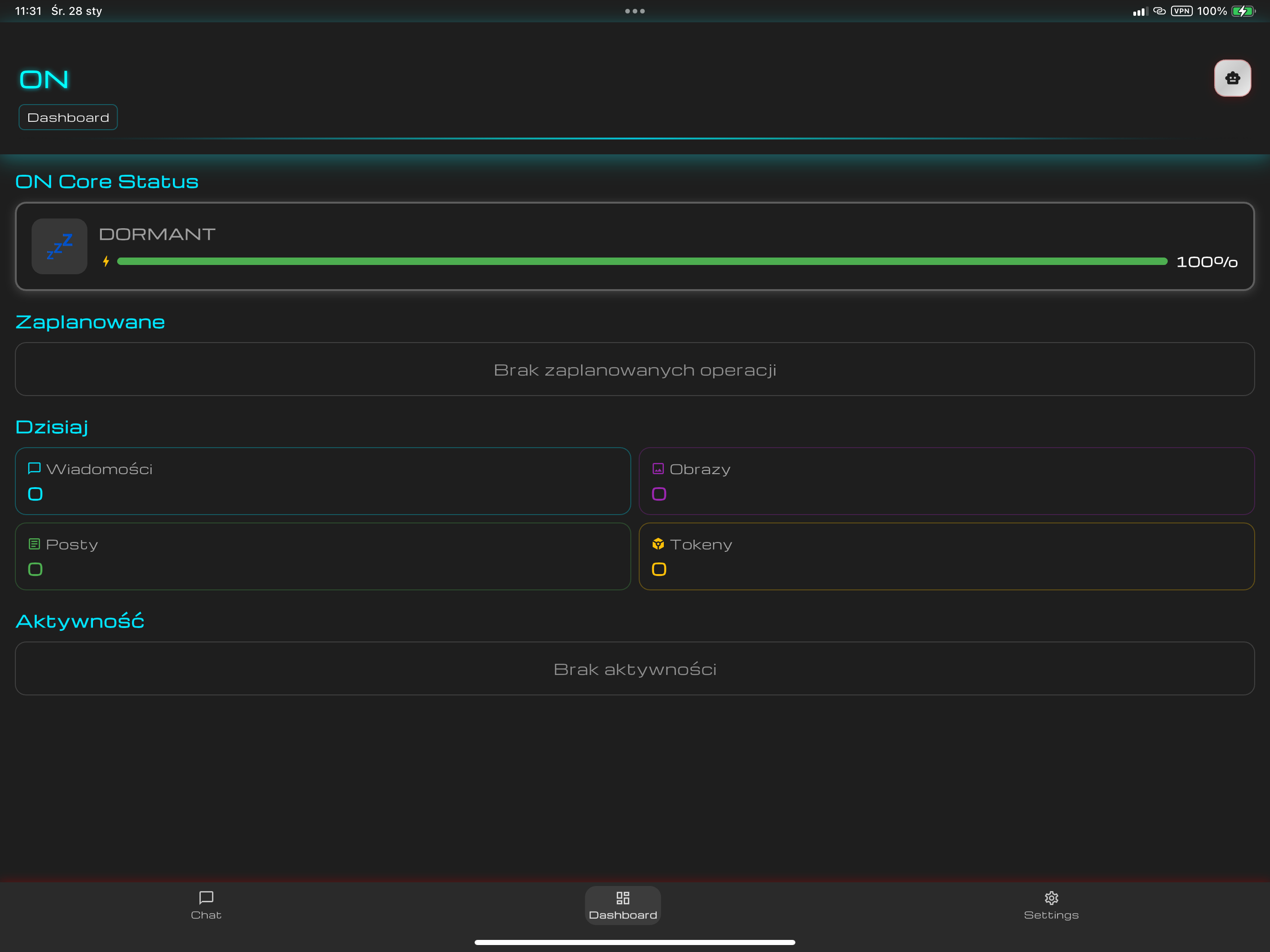Click the Posty document icon

pos(34,544)
